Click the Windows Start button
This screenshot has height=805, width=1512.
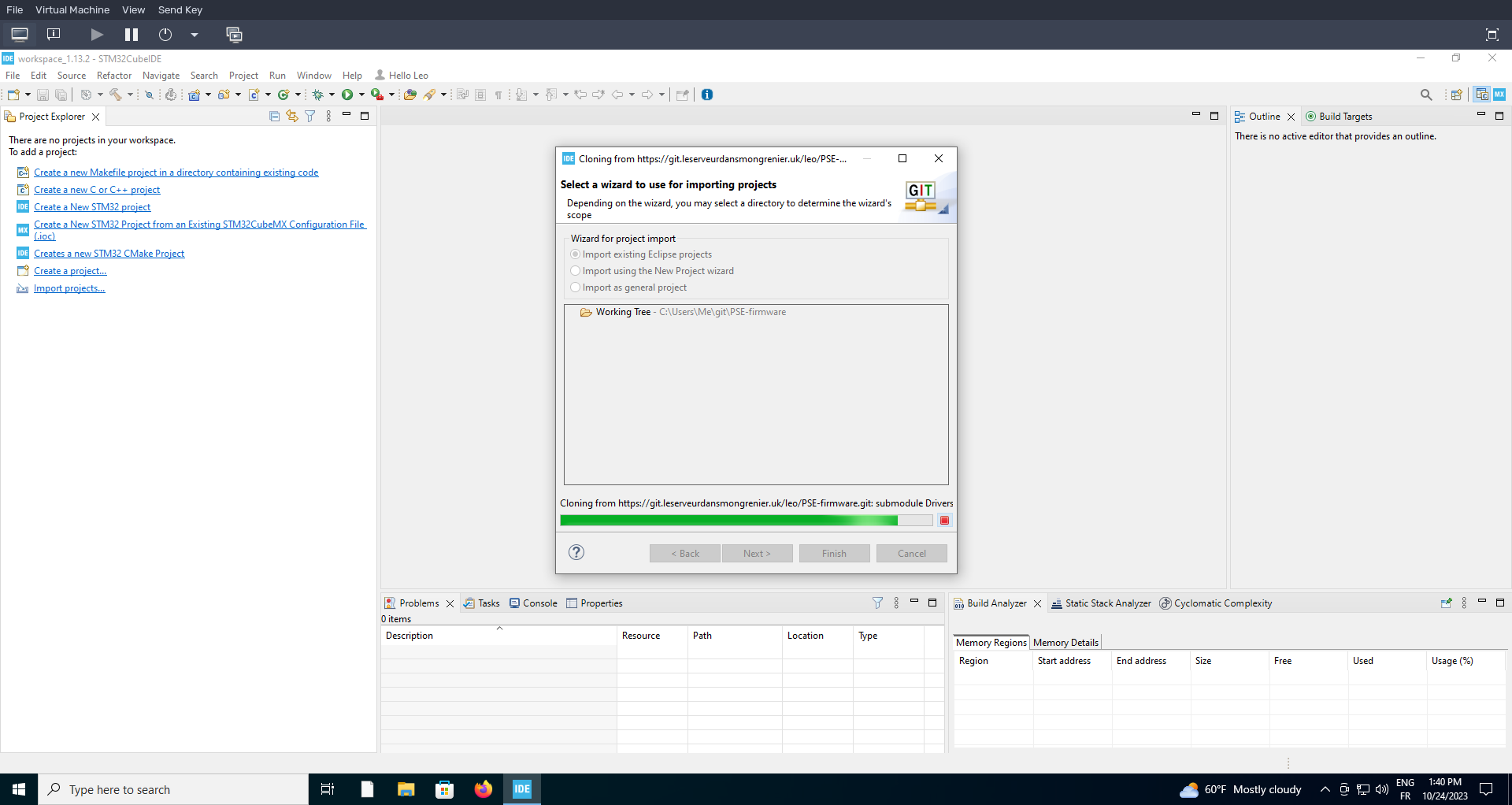point(19,789)
